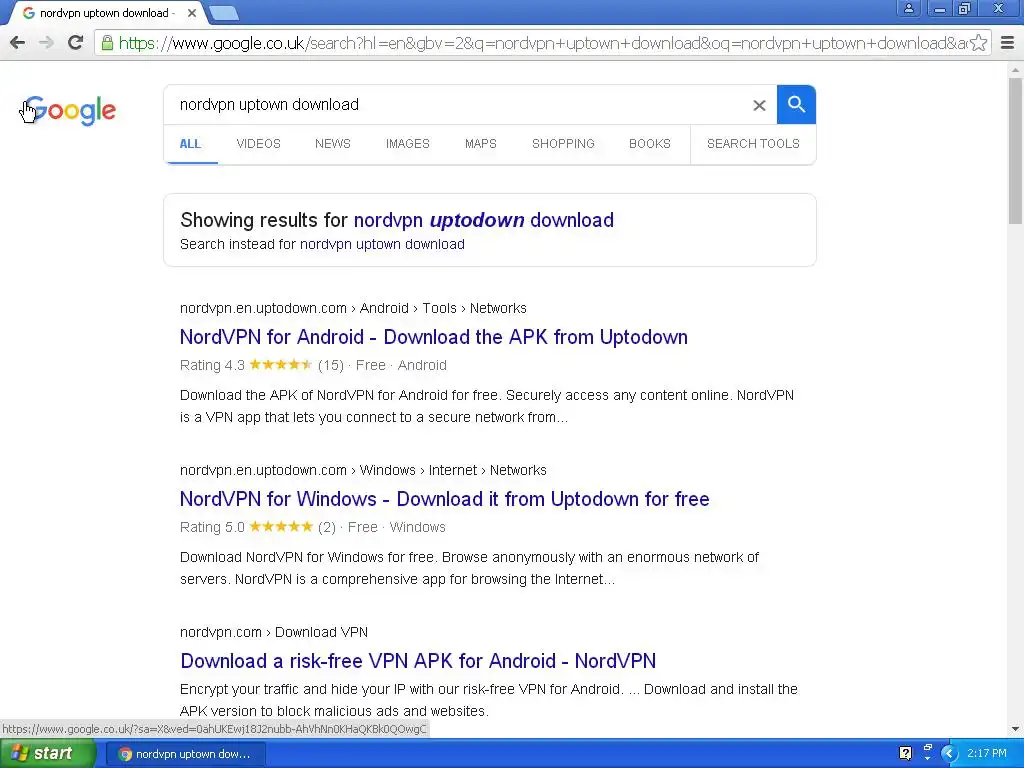Click the Android Tools Networks breadcrumb URL

pos(353,308)
